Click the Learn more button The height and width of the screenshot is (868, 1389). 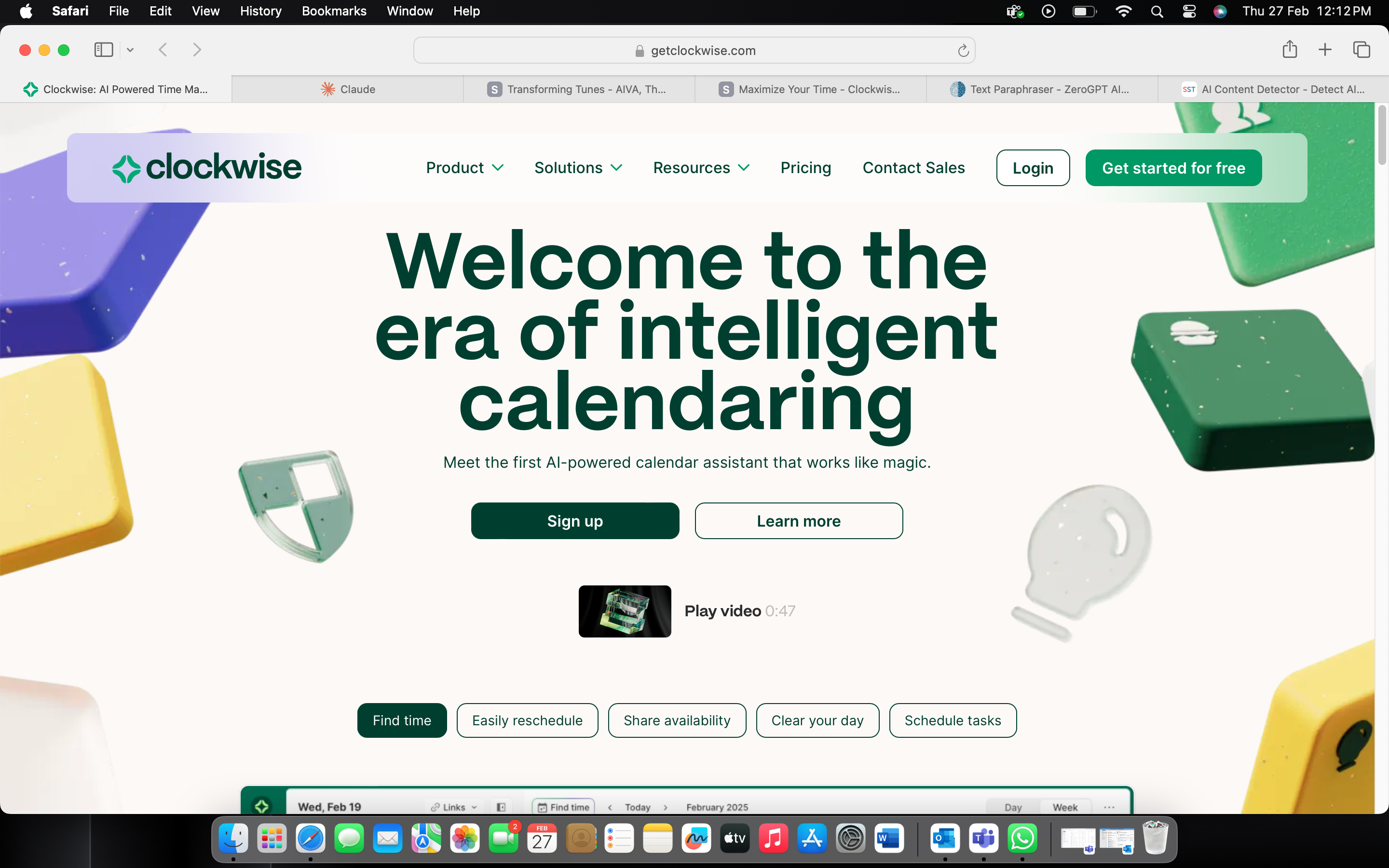798,521
